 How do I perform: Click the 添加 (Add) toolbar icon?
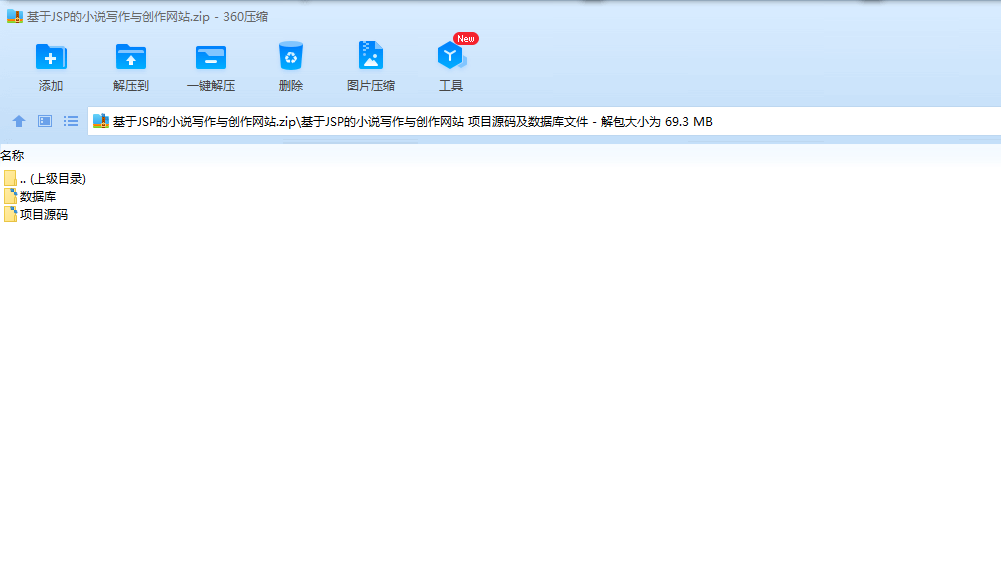(x=51, y=57)
